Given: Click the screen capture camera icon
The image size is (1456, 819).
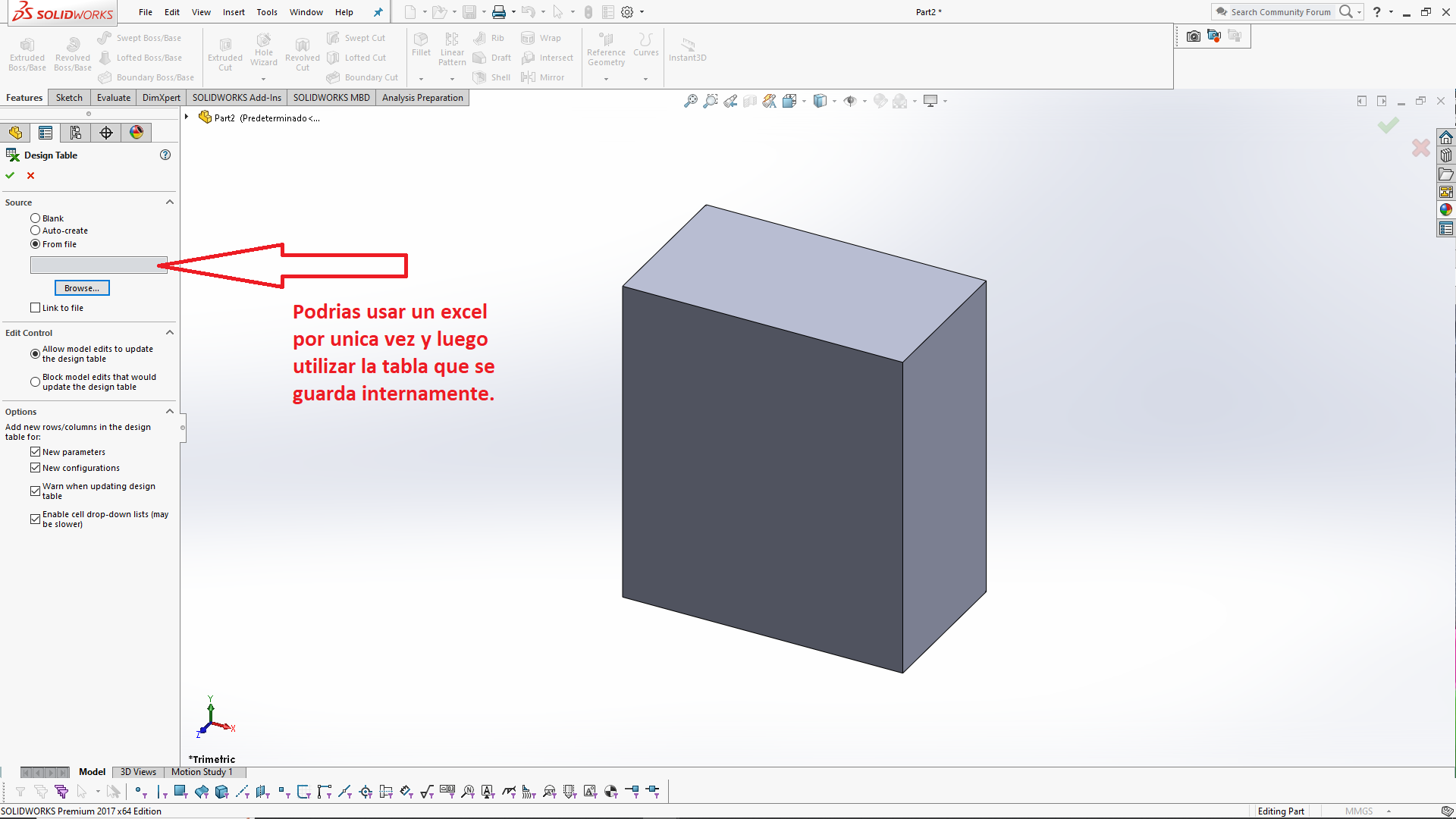Looking at the screenshot, I should (x=1193, y=36).
